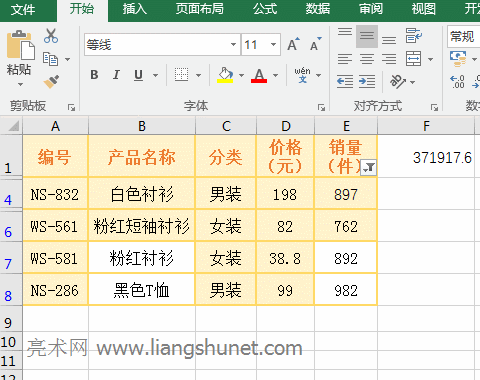Select cell containing NS-832
The height and width of the screenshot is (380, 480).
pyautogui.click(x=55, y=194)
